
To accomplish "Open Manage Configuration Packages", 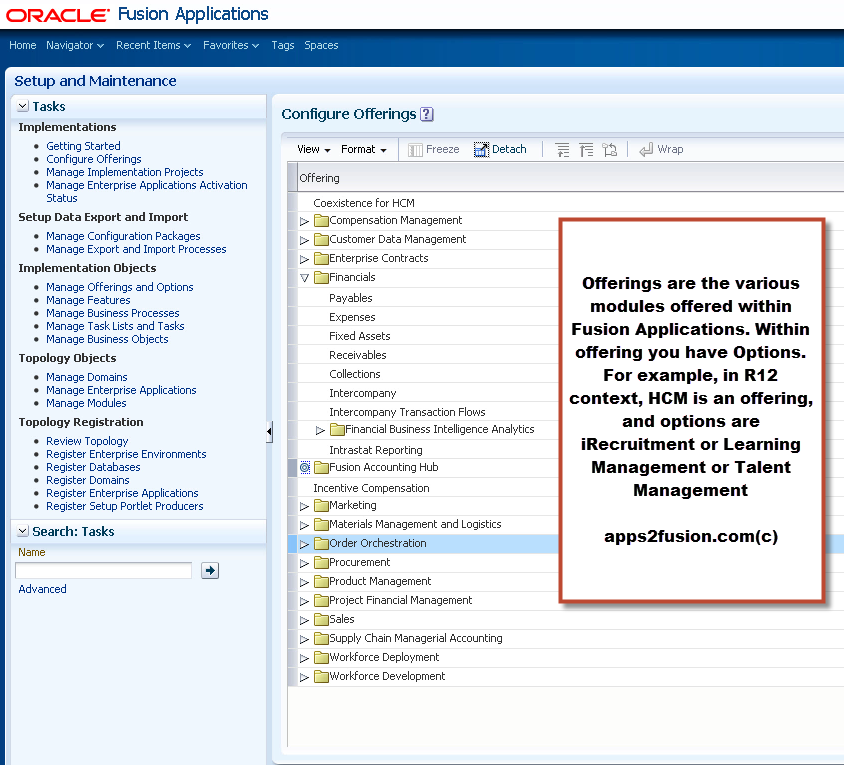I will pos(123,236).
